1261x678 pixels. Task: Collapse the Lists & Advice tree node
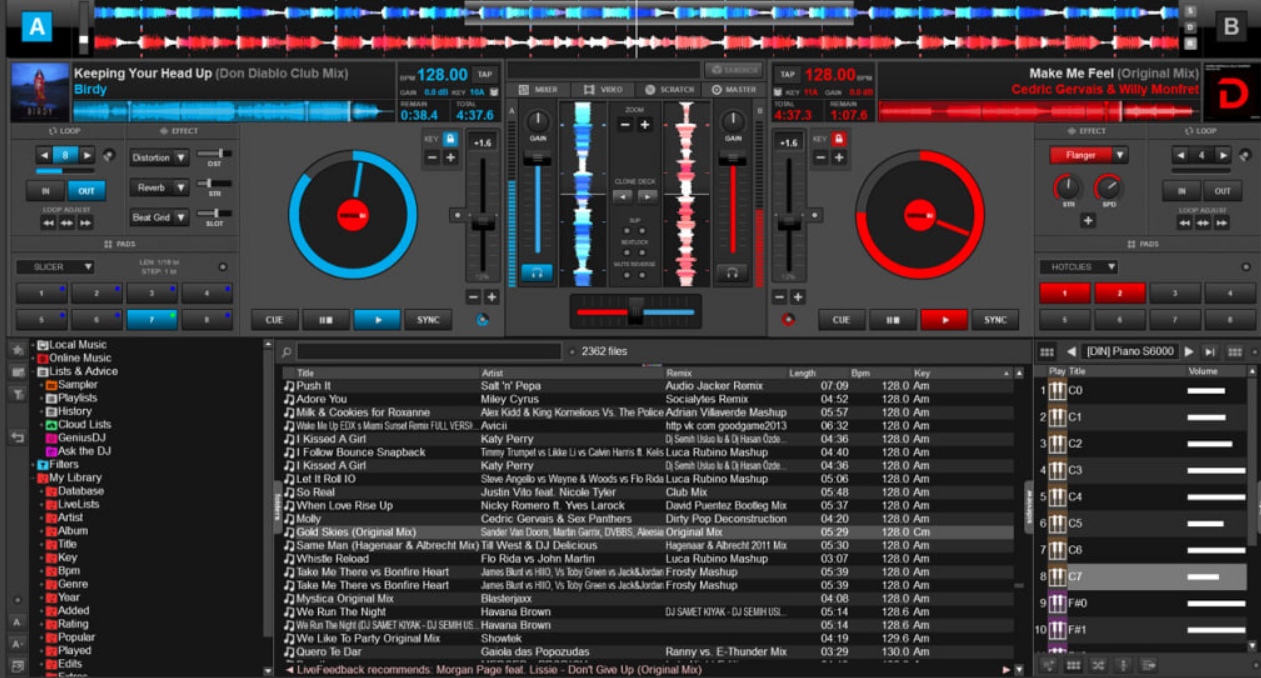34,371
